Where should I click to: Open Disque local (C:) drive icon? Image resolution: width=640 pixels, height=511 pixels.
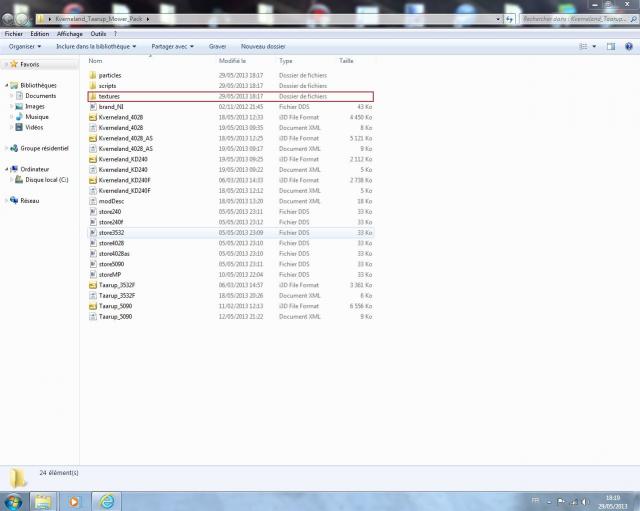click(19, 180)
